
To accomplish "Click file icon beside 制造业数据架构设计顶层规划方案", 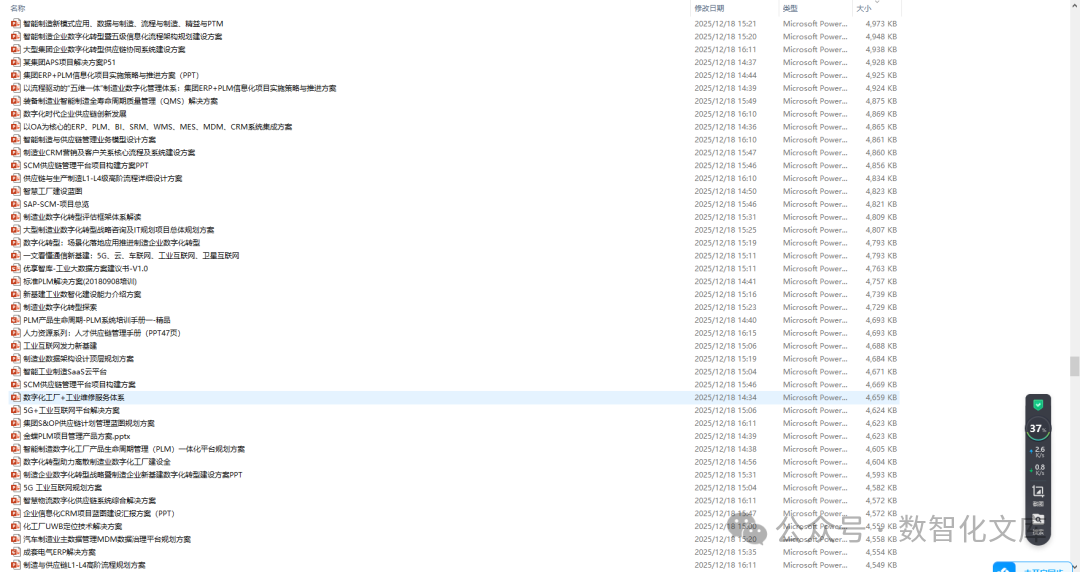I will click(x=16, y=358).
